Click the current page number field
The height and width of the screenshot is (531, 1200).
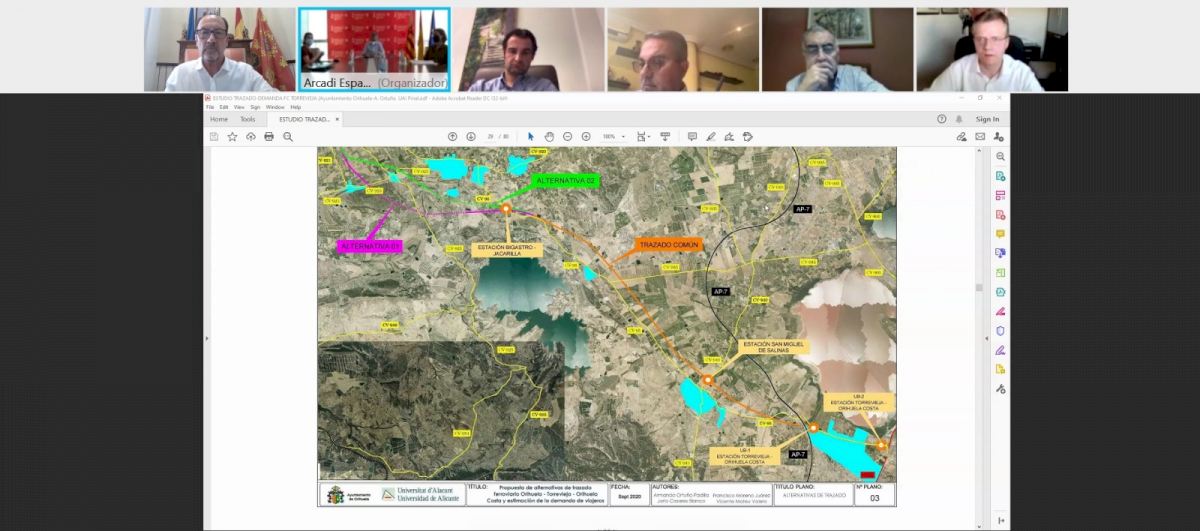coord(490,136)
